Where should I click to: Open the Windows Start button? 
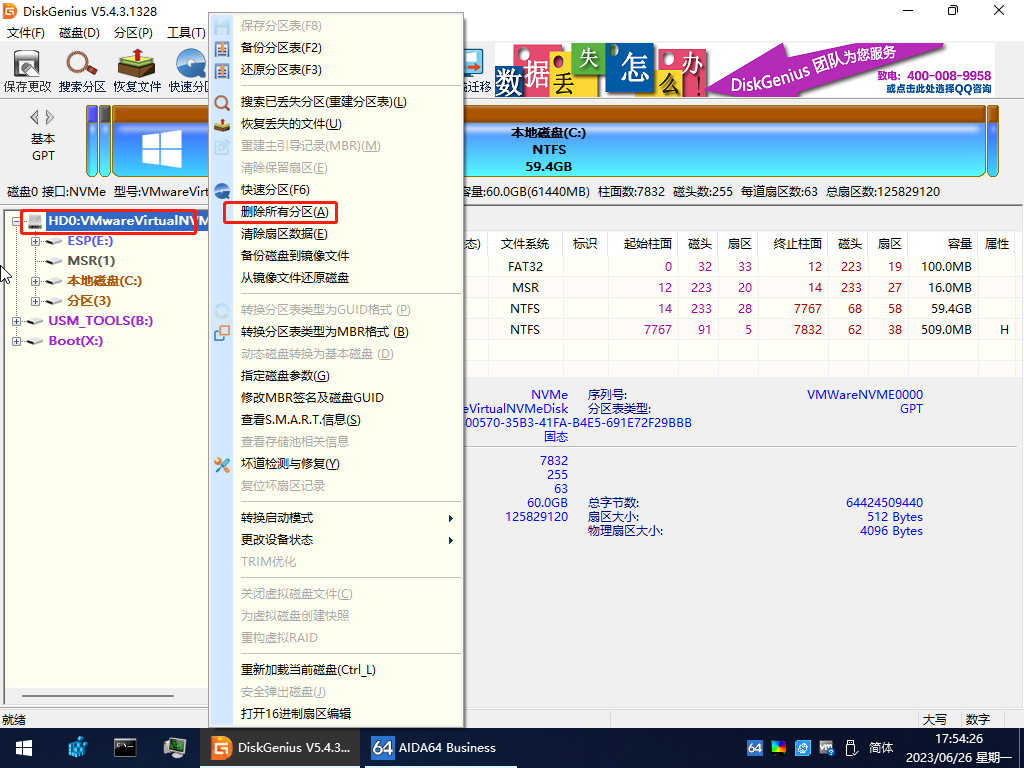(x=24, y=748)
